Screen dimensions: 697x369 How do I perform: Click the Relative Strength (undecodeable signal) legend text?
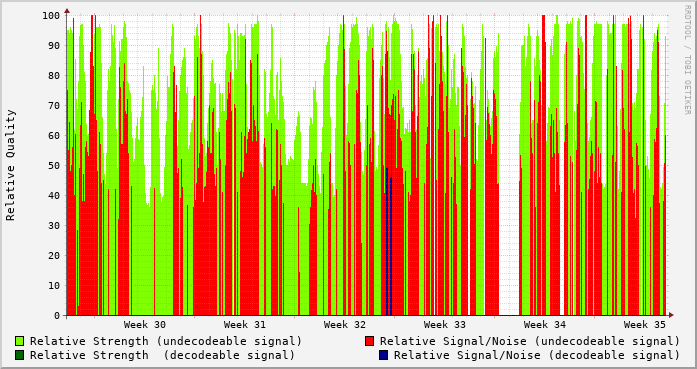point(166,341)
